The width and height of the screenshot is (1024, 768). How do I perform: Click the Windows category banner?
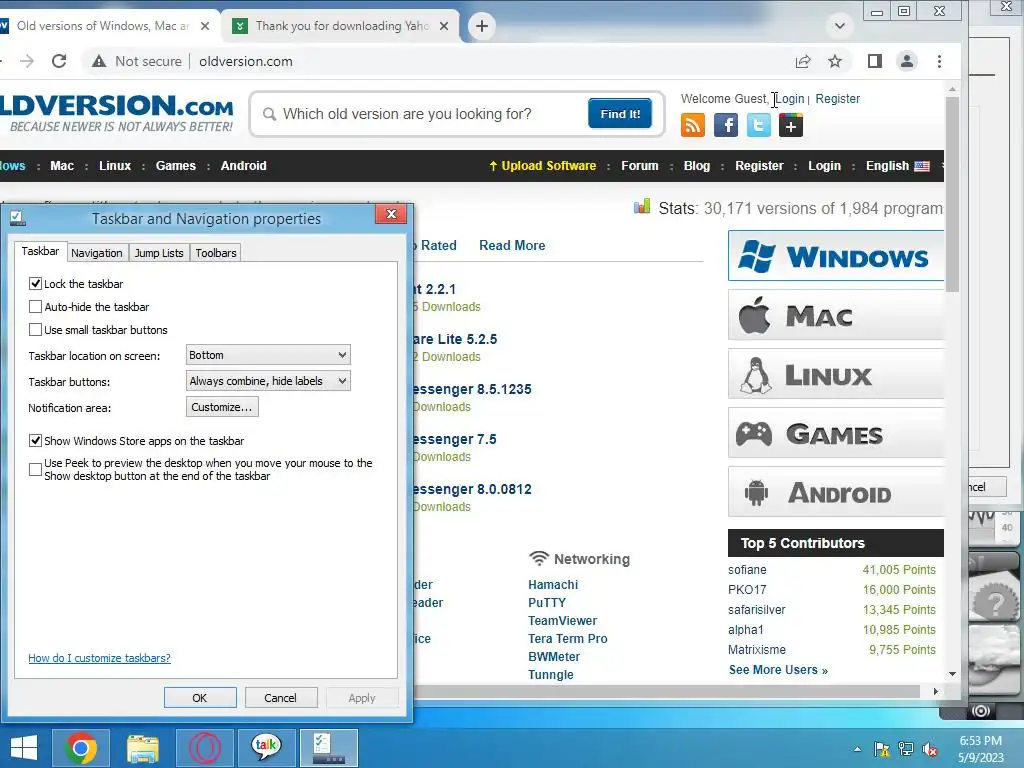click(835, 256)
